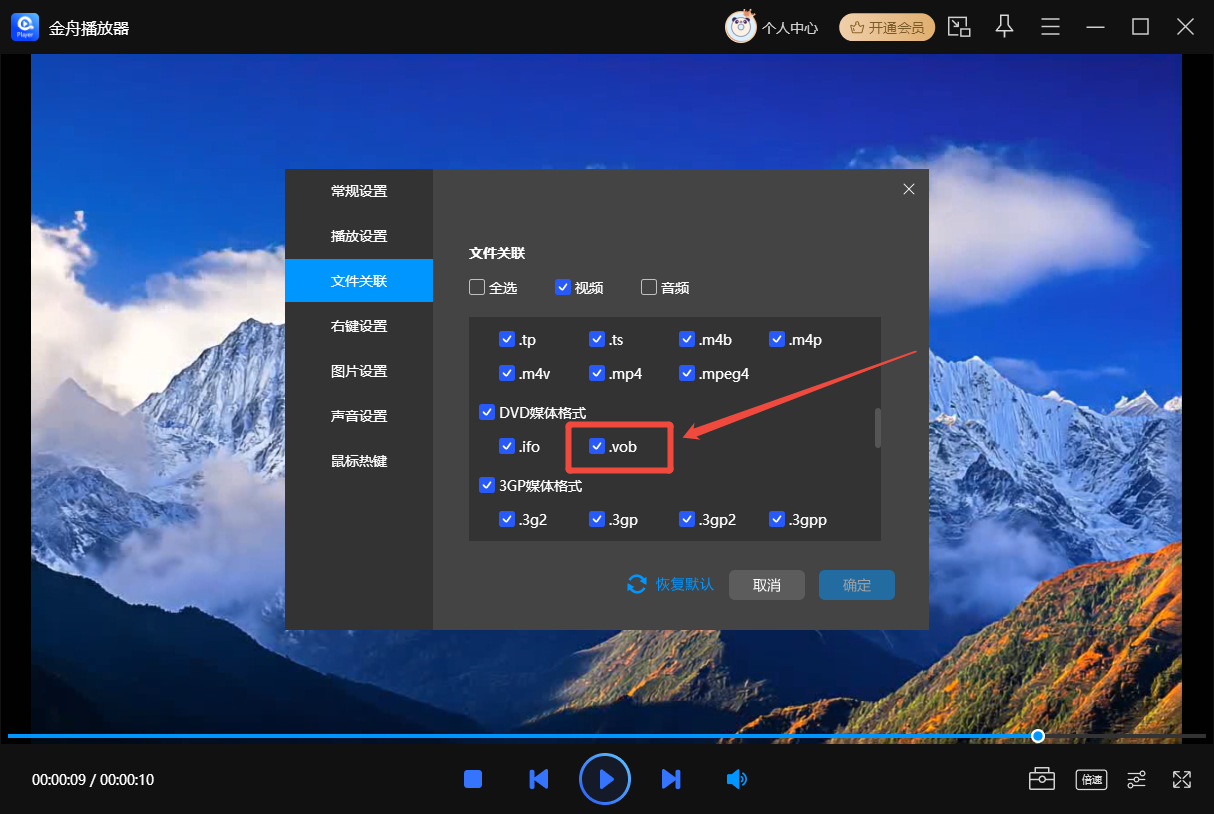The height and width of the screenshot is (814, 1214).
Task: Toggle the .vob format checkbox
Action: [x=597, y=446]
